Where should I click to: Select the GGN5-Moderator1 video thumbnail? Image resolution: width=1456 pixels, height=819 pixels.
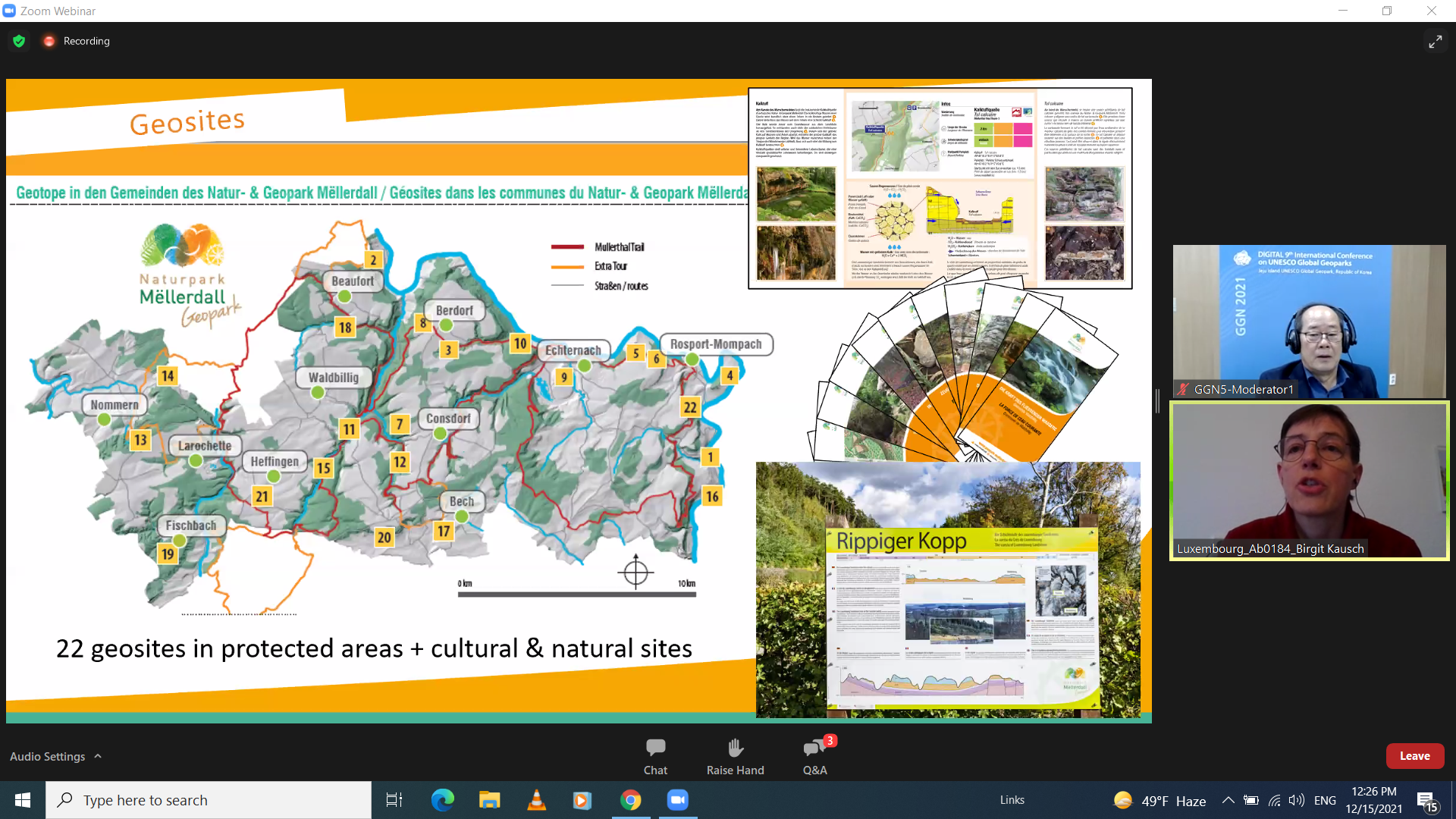pyautogui.click(x=1309, y=321)
